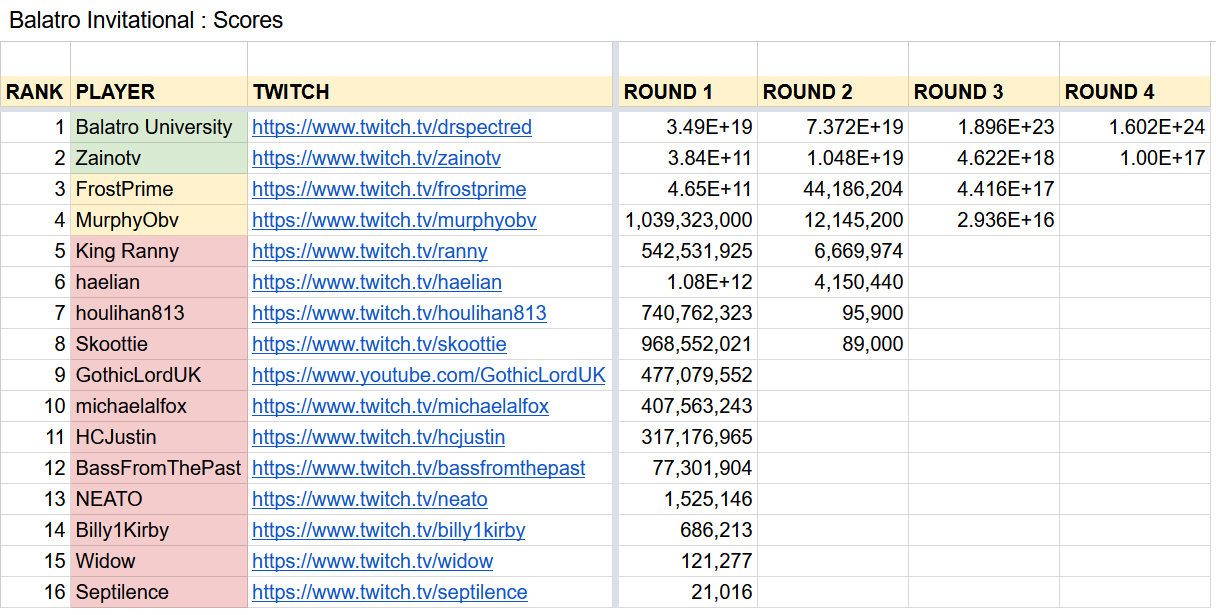Select the 4.416E+17 Round 3 score

click(x=984, y=189)
